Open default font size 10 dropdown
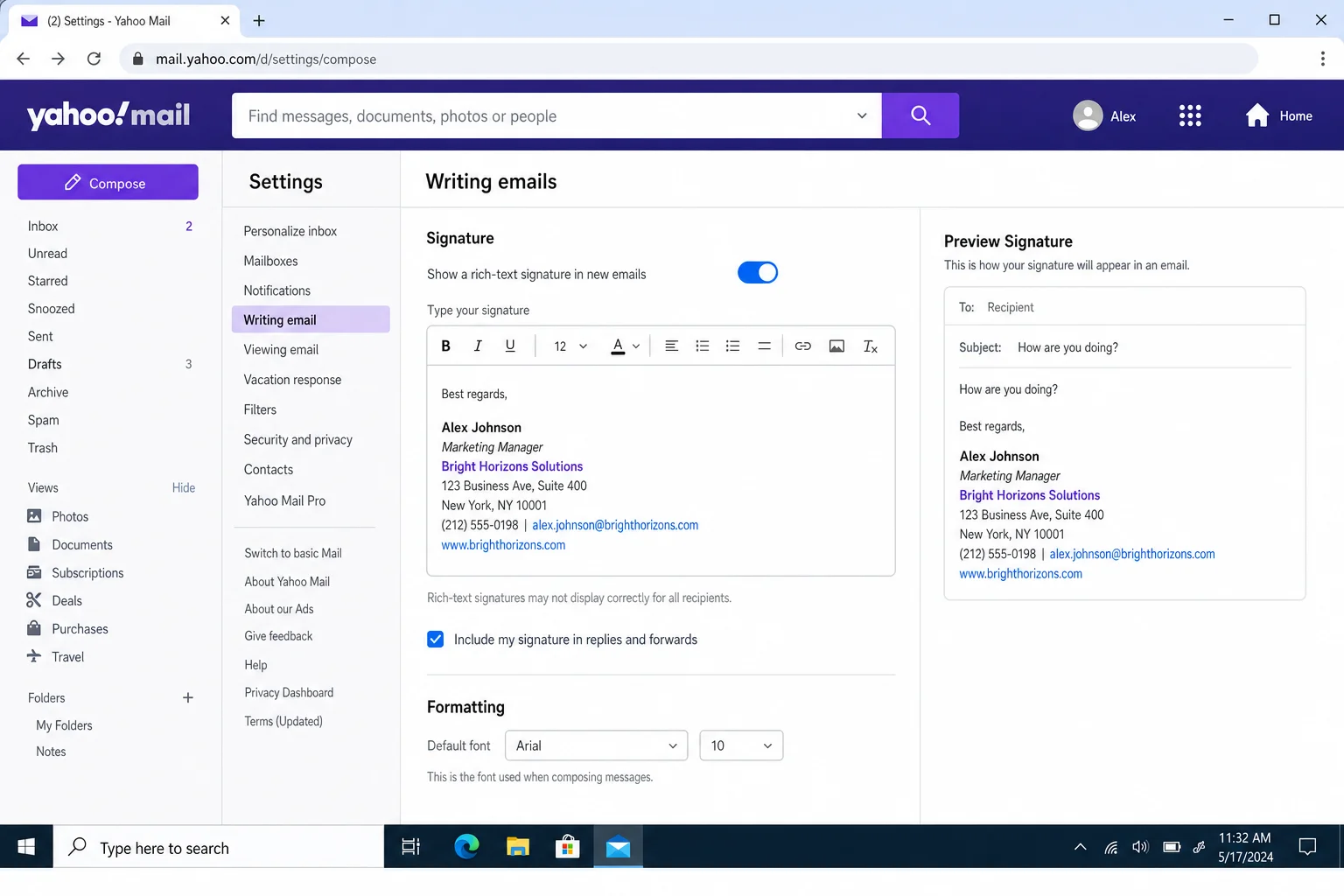The image size is (1344, 896). click(741, 745)
